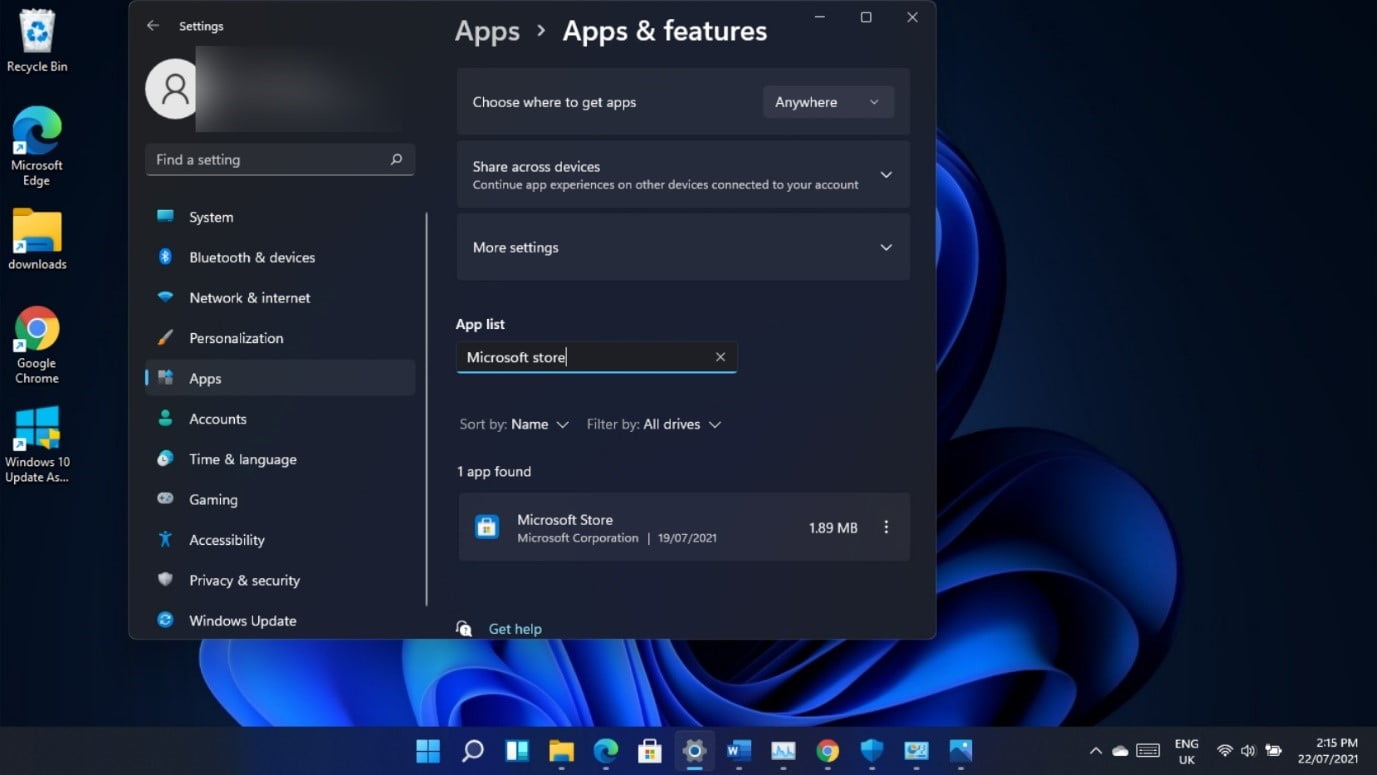This screenshot has height=775, width=1377.
Task: Clear the app list search text
Action: 720,357
